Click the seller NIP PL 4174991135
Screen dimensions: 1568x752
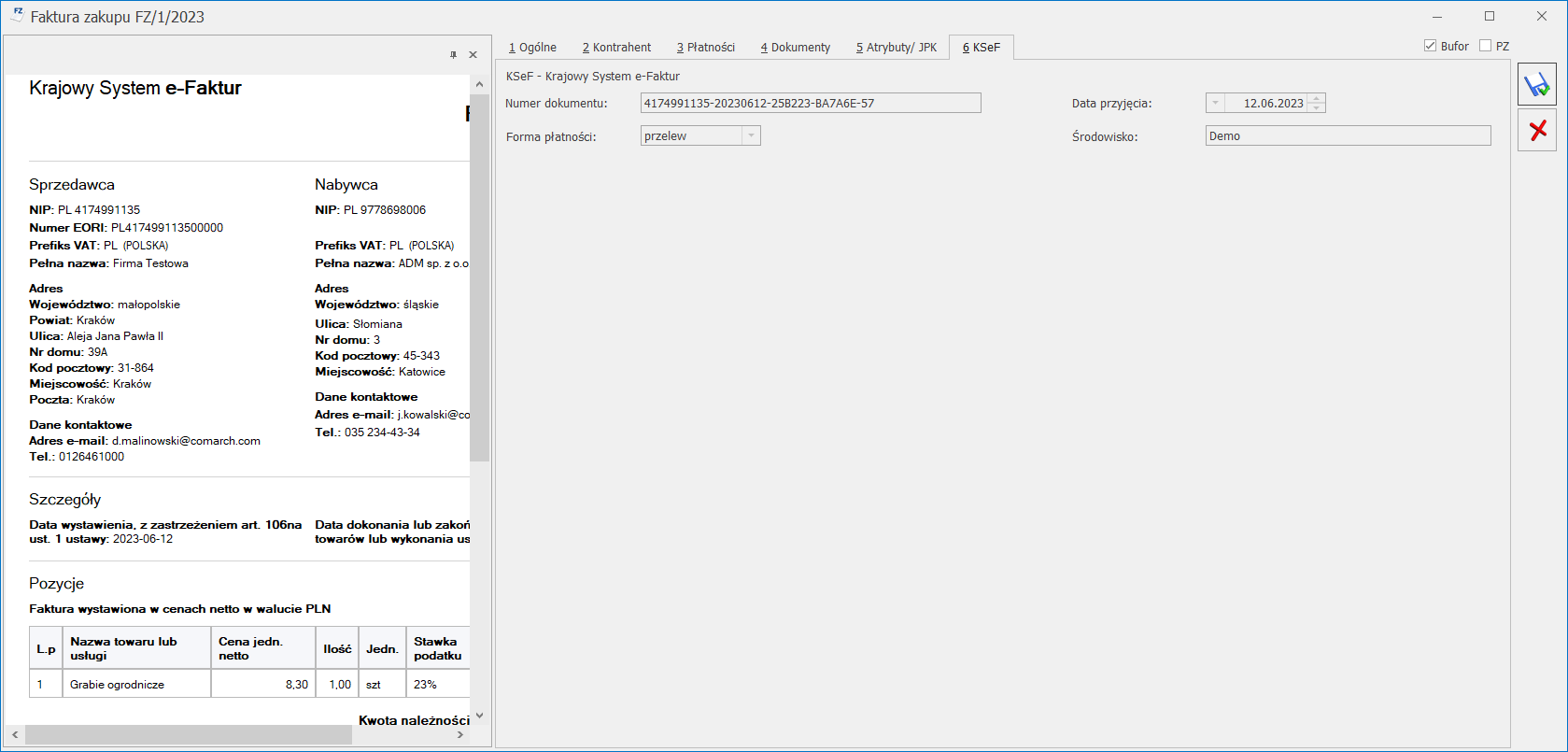click(x=99, y=210)
